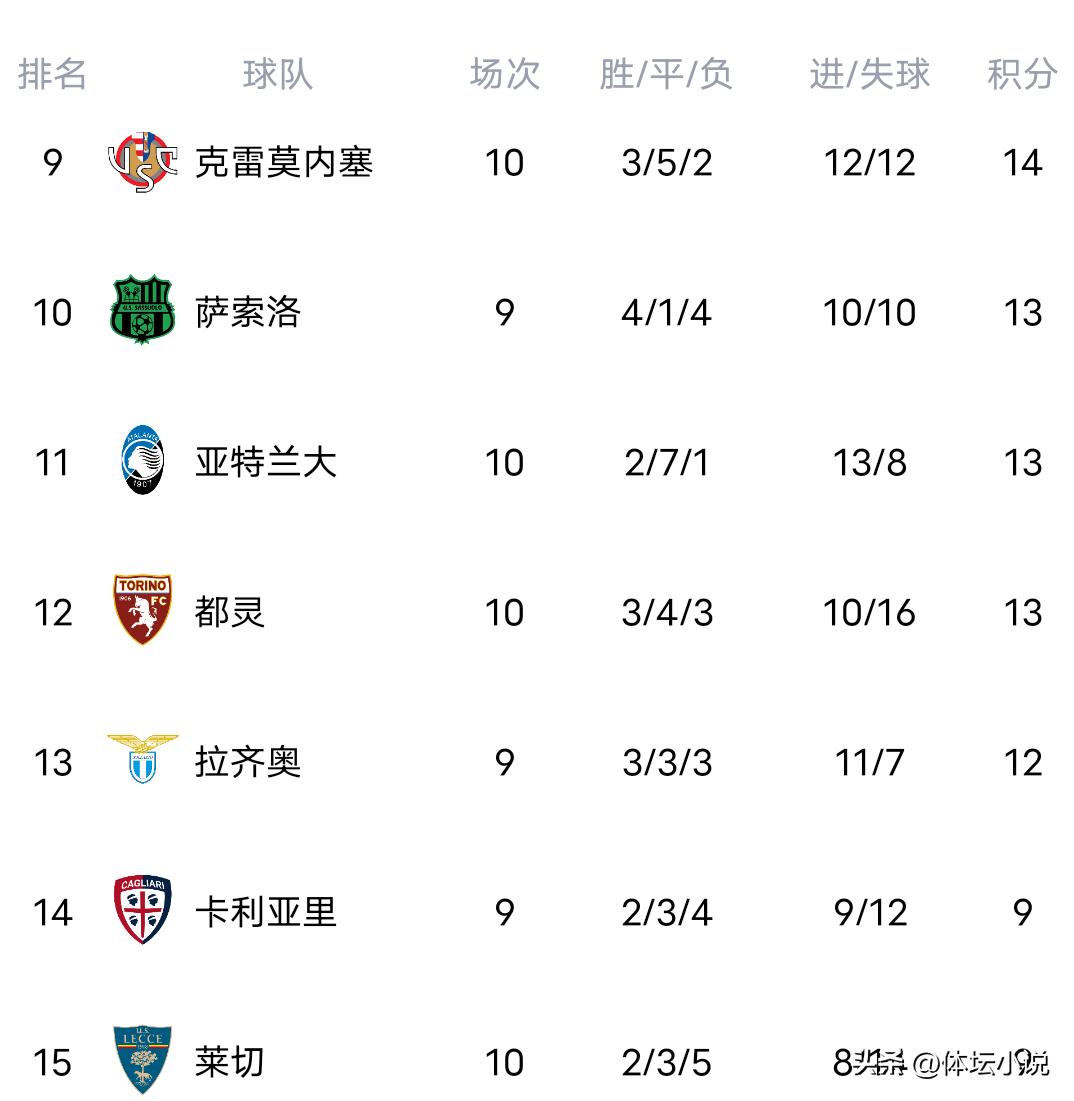
Task: Open the Atalanta club logo
Action: (142, 461)
